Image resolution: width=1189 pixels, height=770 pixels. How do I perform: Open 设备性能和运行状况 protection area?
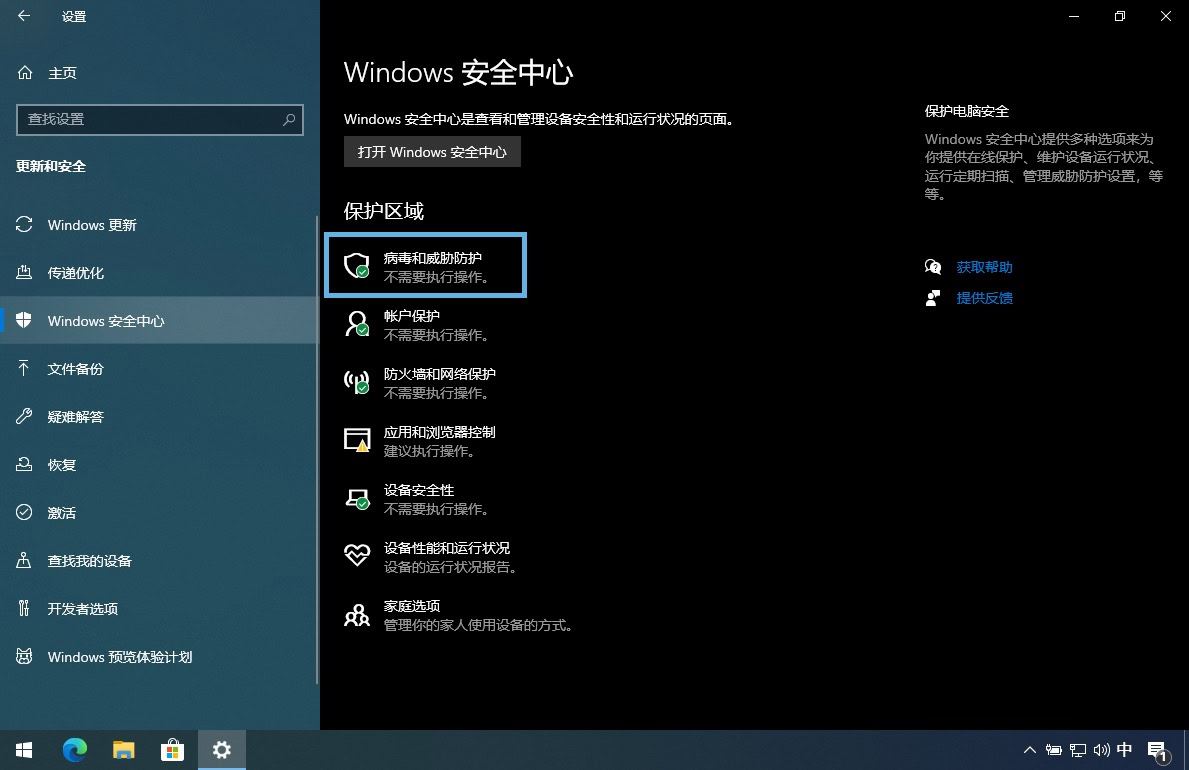point(432,557)
